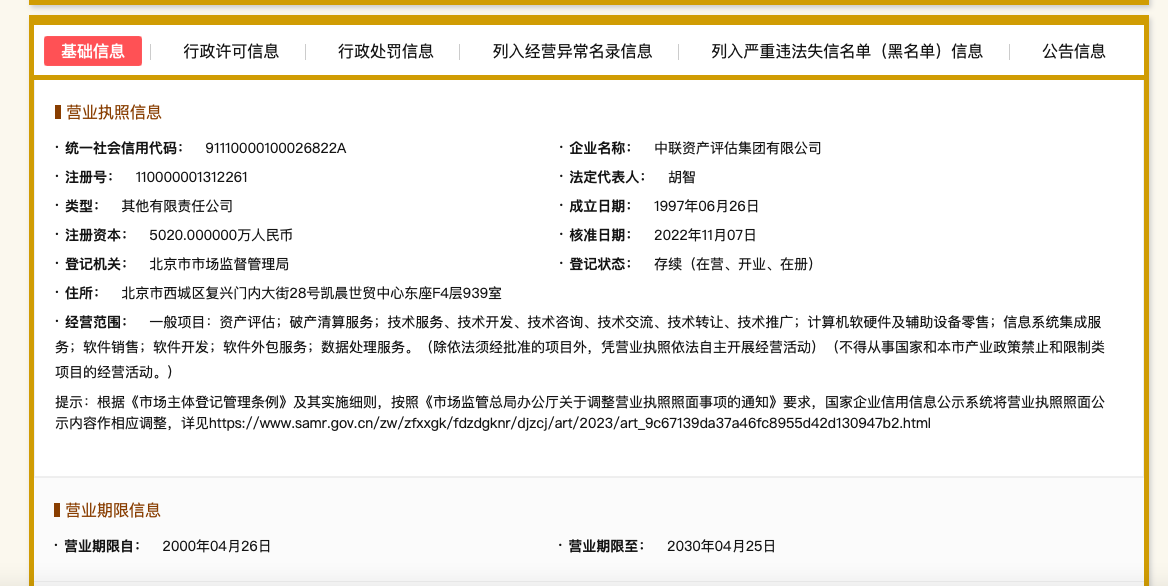The width and height of the screenshot is (1168, 586).
Task: Click approval date 2022年11月07日
Action: click(705, 235)
